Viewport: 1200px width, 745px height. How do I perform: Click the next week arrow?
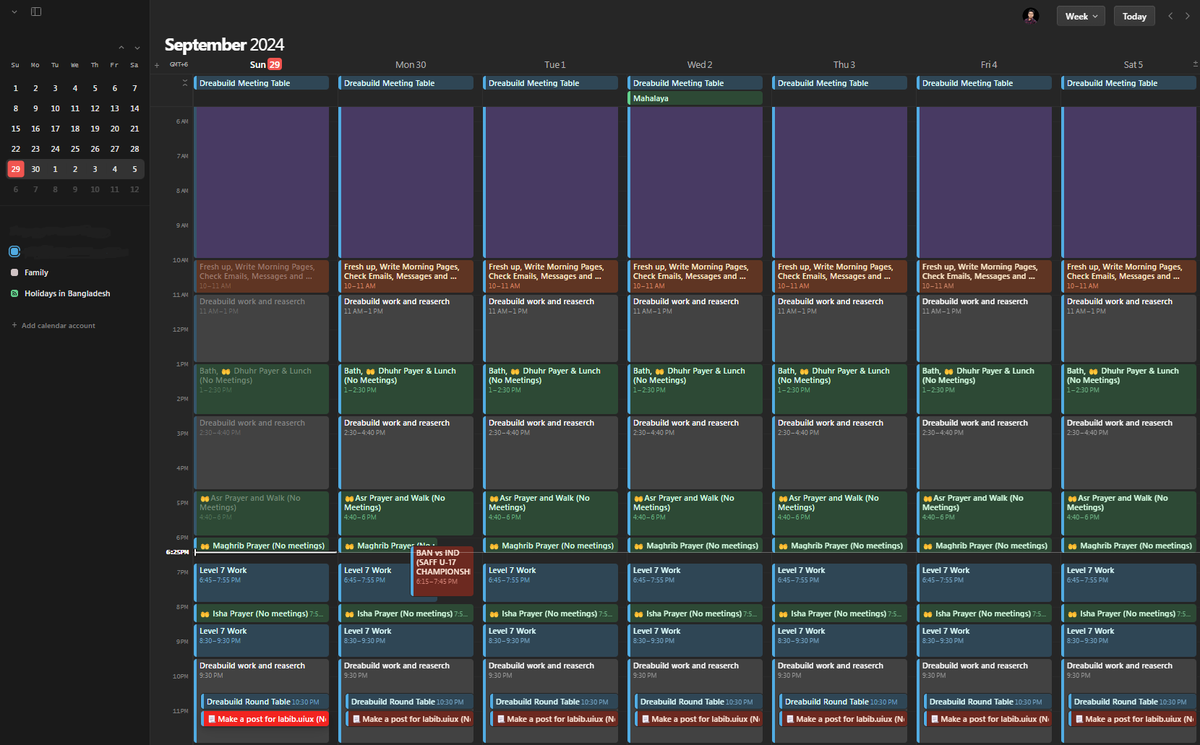pos(1189,16)
